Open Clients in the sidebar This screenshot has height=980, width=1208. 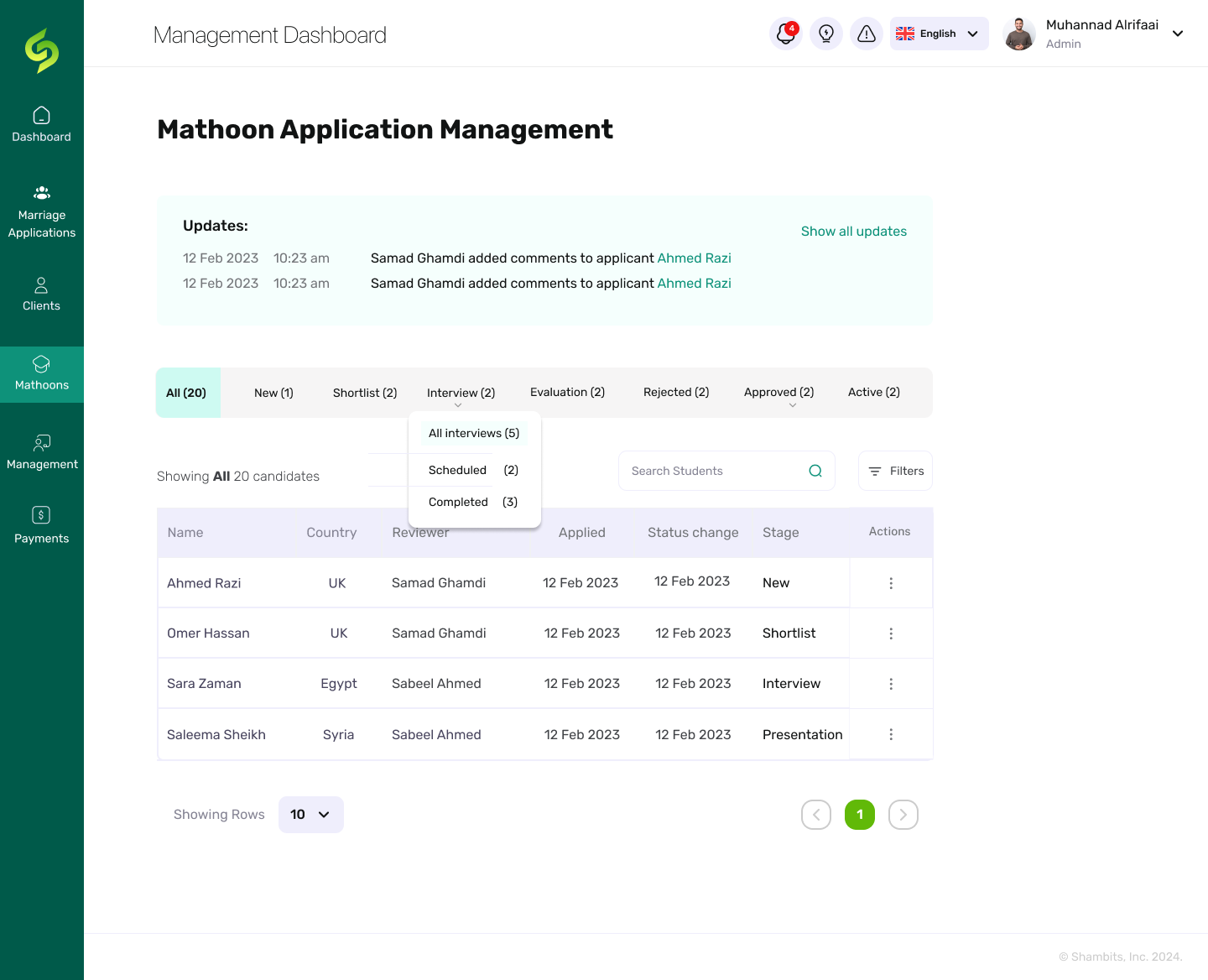[x=41, y=294]
